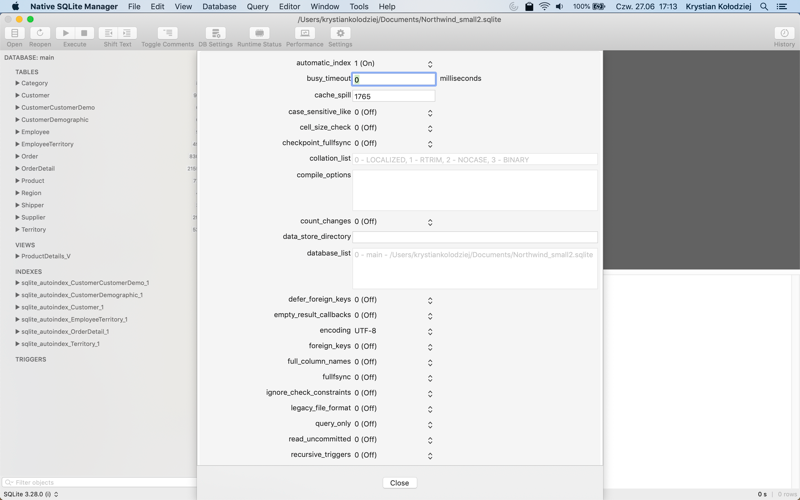Expand the OrderDetail table
Image resolution: width=800 pixels, height=500 pixels.
(17, 168)
